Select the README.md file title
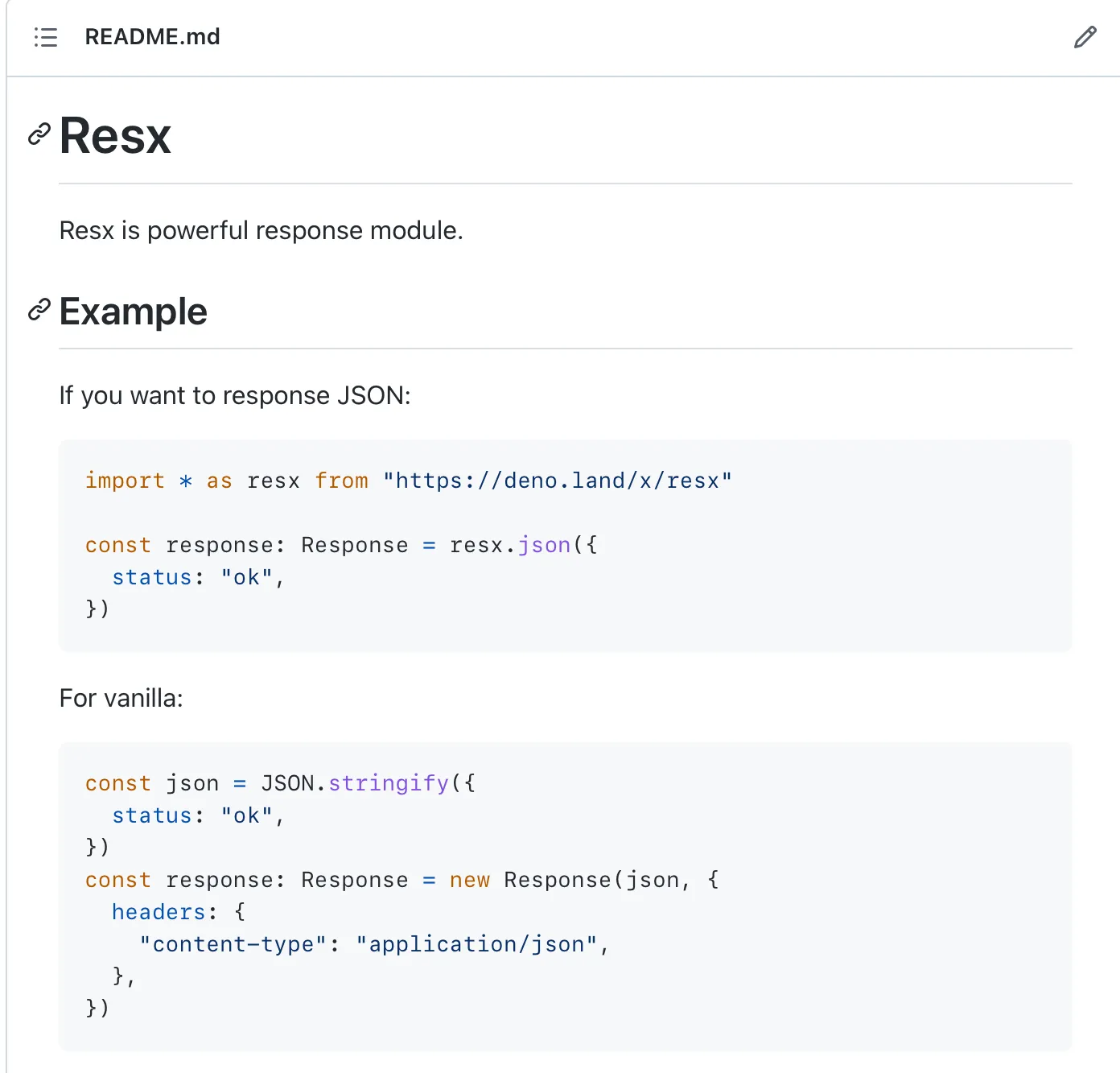 click(152, 37)
